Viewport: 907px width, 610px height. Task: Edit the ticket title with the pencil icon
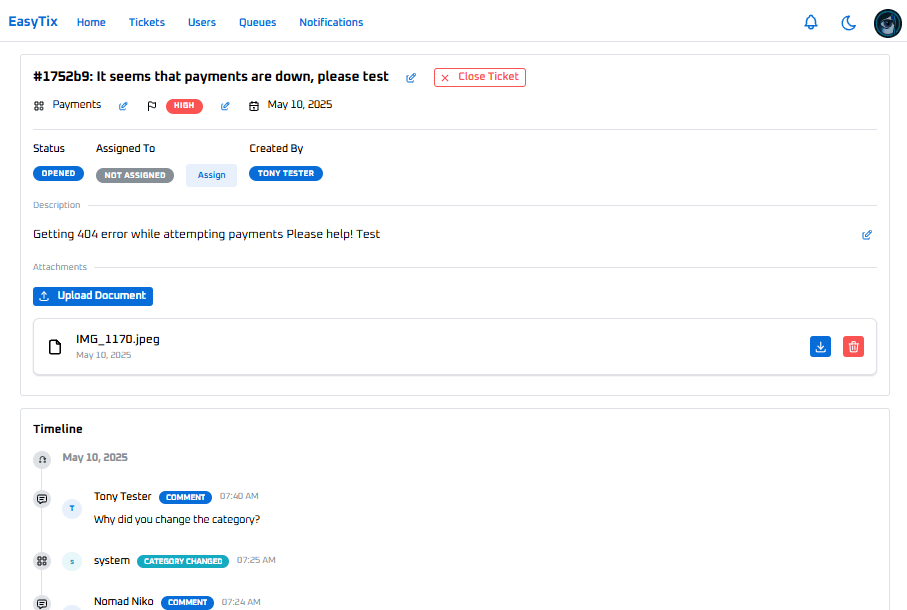click(x=411, y=78)
